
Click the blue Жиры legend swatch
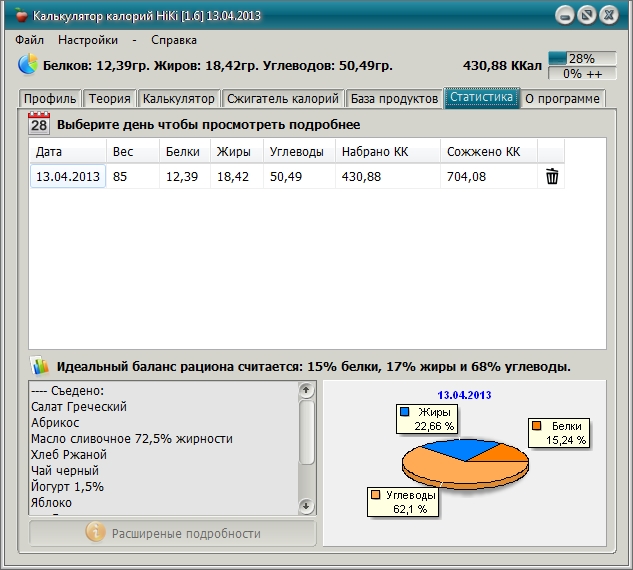[405, 411]
